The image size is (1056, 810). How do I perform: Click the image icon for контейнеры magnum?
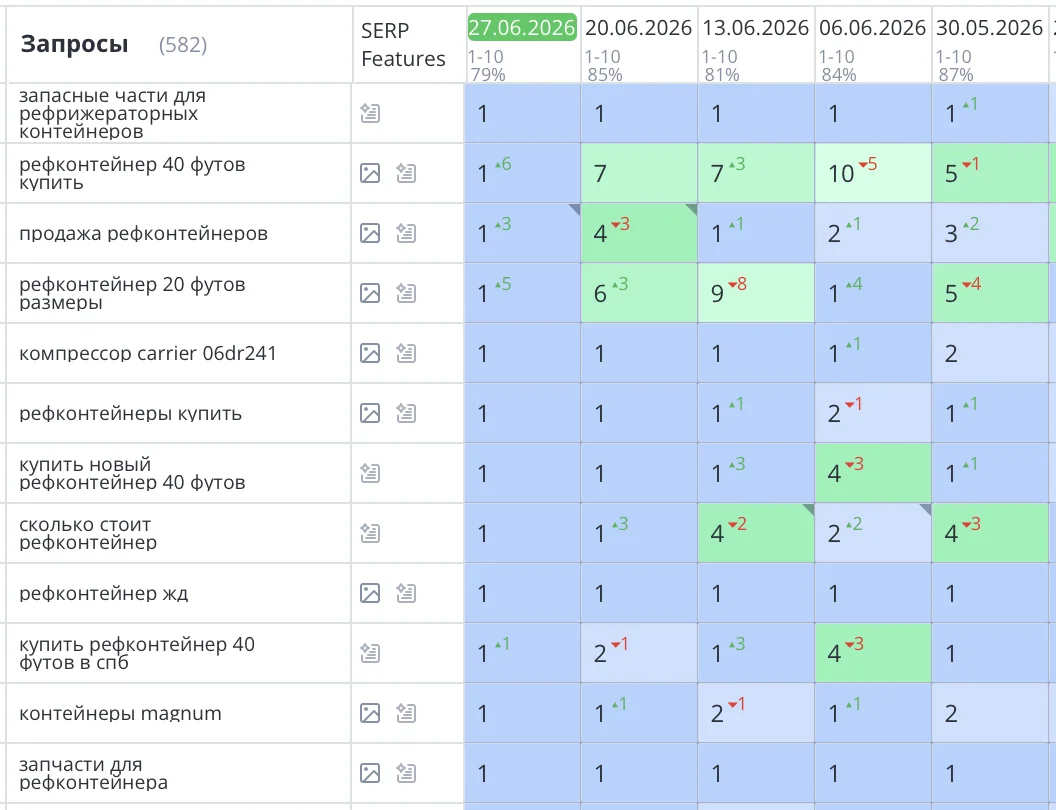coord(370,712)
